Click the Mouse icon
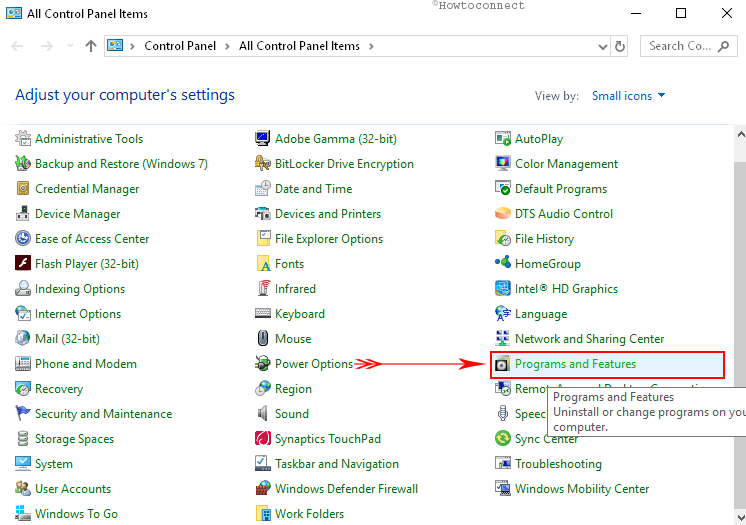This screenshot has height=525, width=746. (263, 338)
